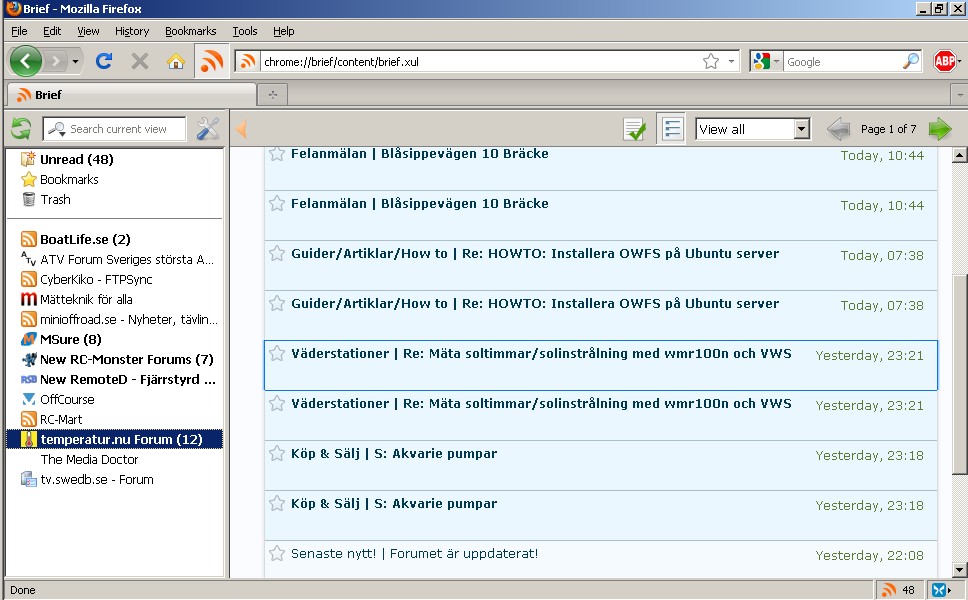
Task: Click the sidebar collapse orange arrow
Action: click(x=240, y=129)
